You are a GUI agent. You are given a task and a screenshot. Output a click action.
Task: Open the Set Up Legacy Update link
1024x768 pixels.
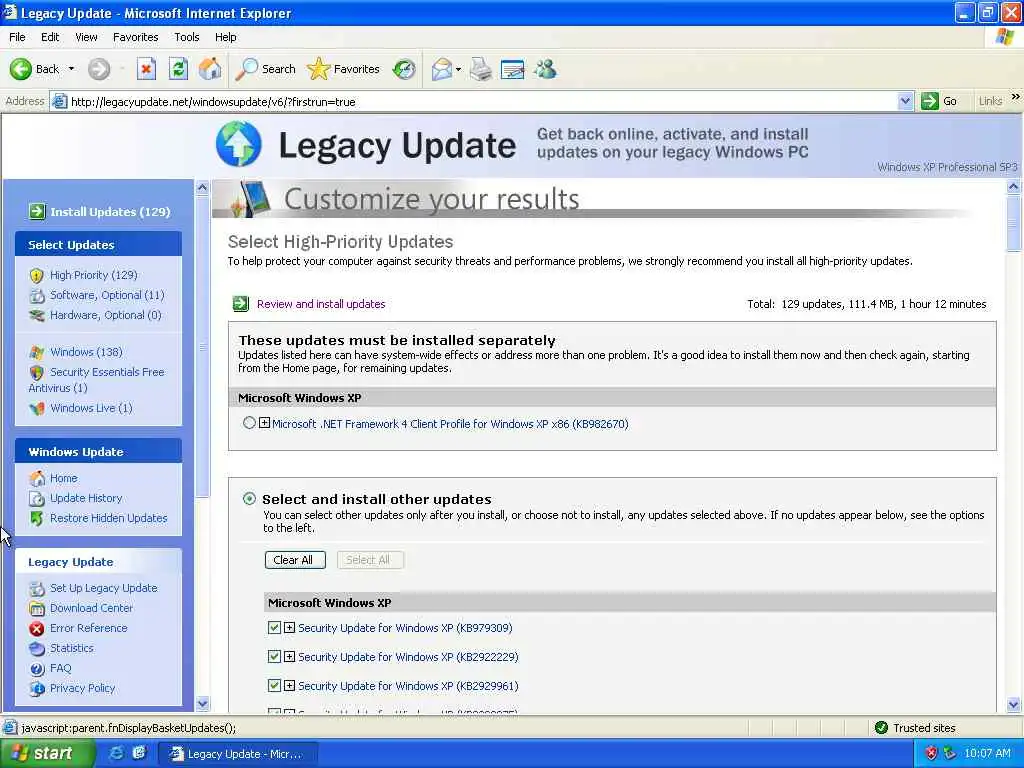coord(104,588)
